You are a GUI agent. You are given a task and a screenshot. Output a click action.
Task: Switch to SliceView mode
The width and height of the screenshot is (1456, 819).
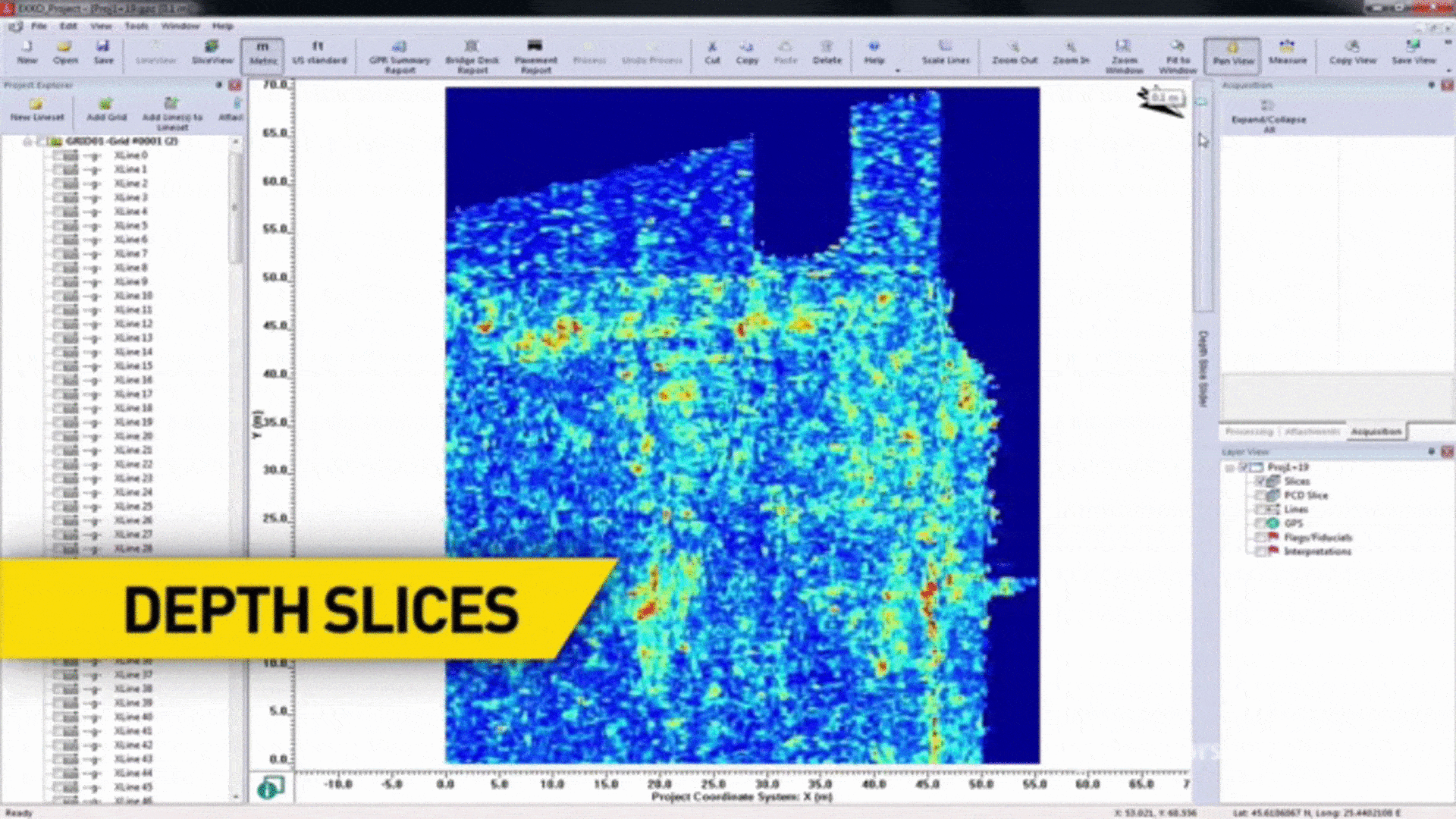pos(212,53)
